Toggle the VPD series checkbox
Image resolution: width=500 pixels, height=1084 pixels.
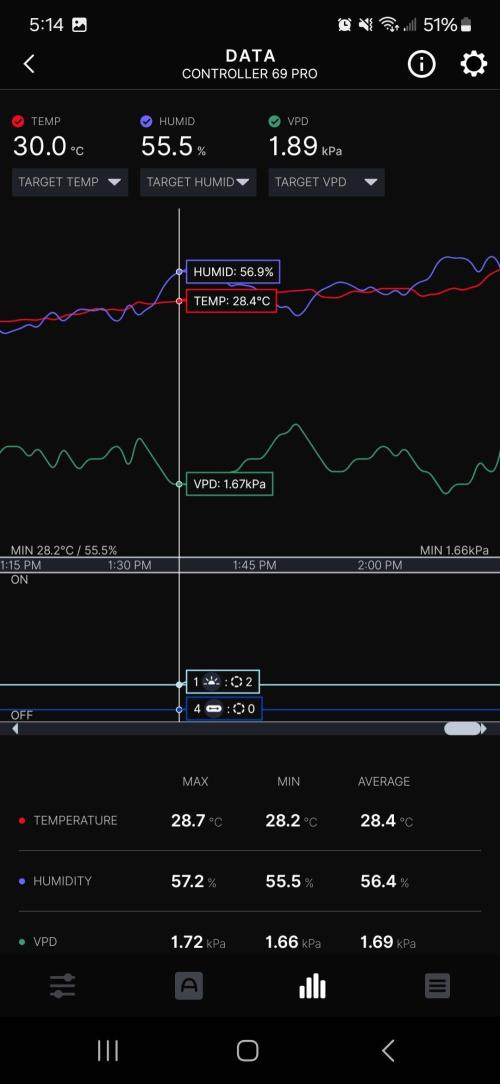pyautogui.click(x=275, y=122)
